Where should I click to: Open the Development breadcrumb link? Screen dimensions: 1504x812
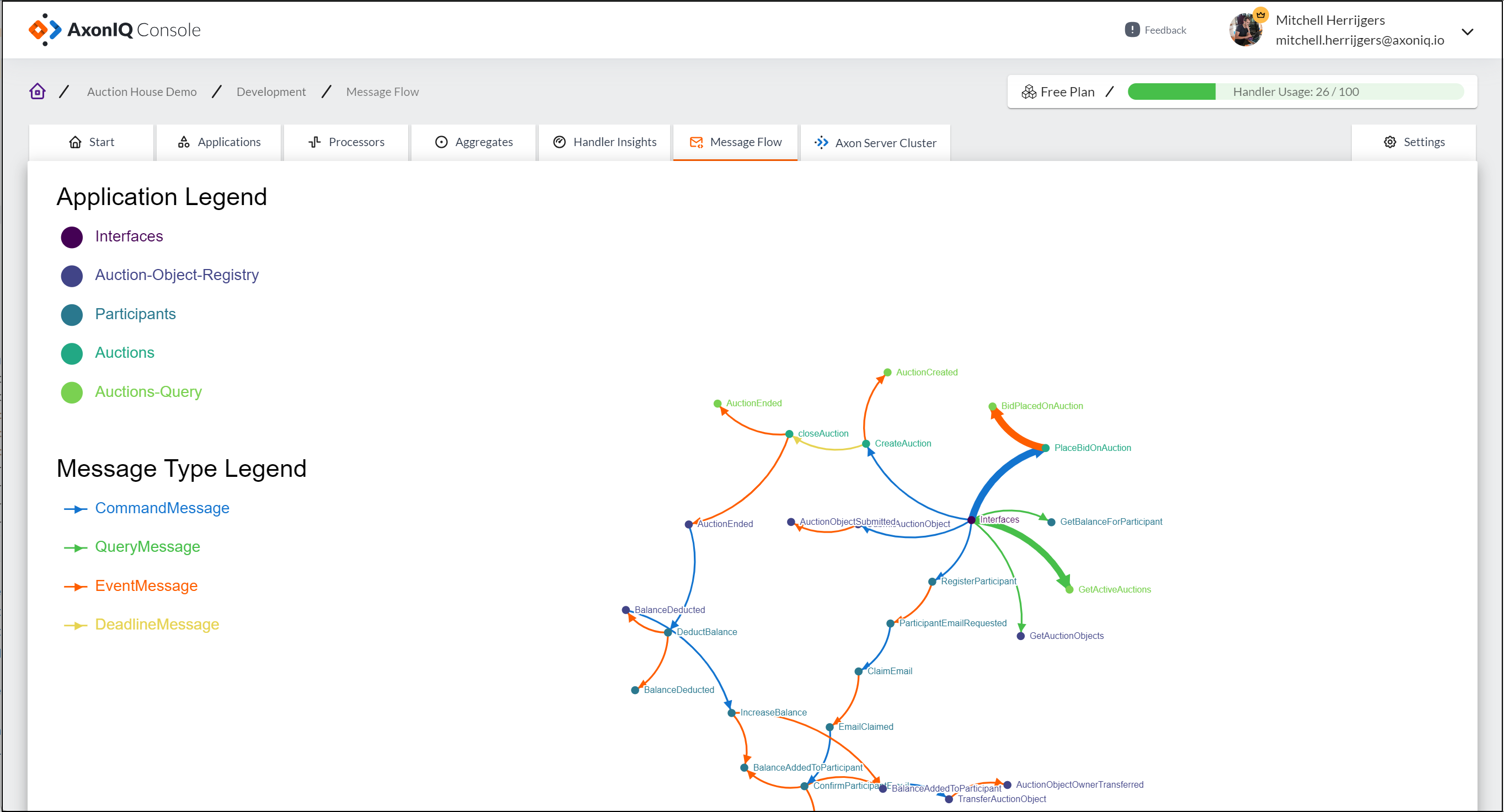click(x=271, y=92)
